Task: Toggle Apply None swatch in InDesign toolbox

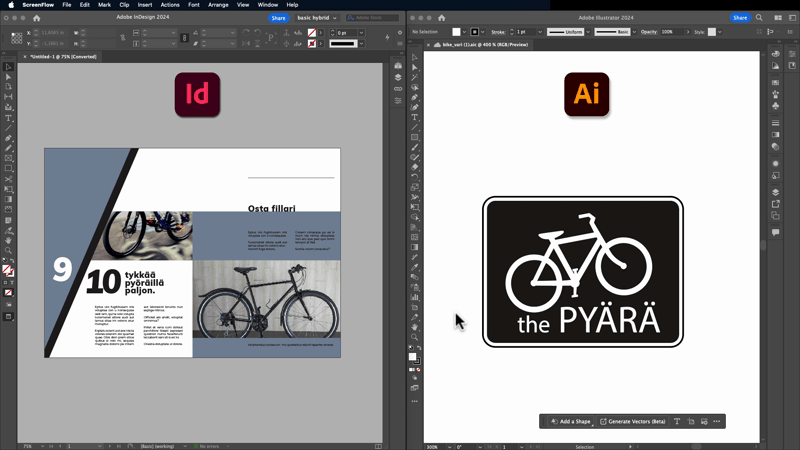Action: (8, 292)
